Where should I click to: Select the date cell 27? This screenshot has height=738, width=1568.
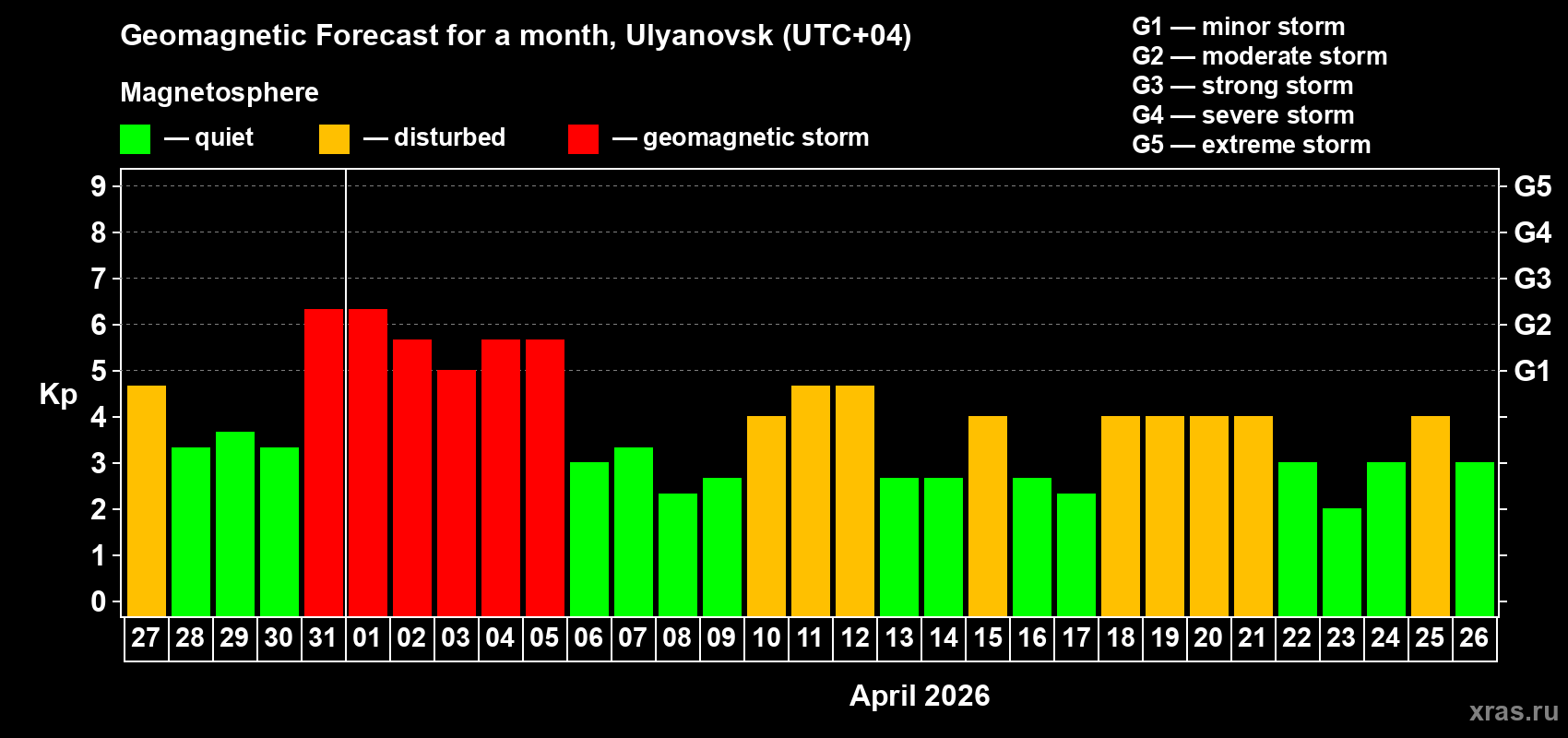pyautogui.click(x=146, y=638)
